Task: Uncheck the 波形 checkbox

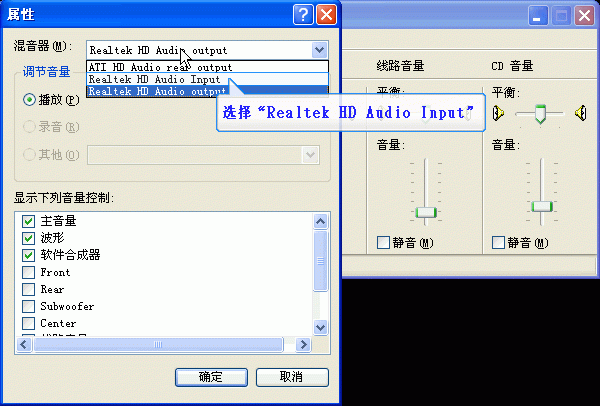Action: (x=28, y=238)
